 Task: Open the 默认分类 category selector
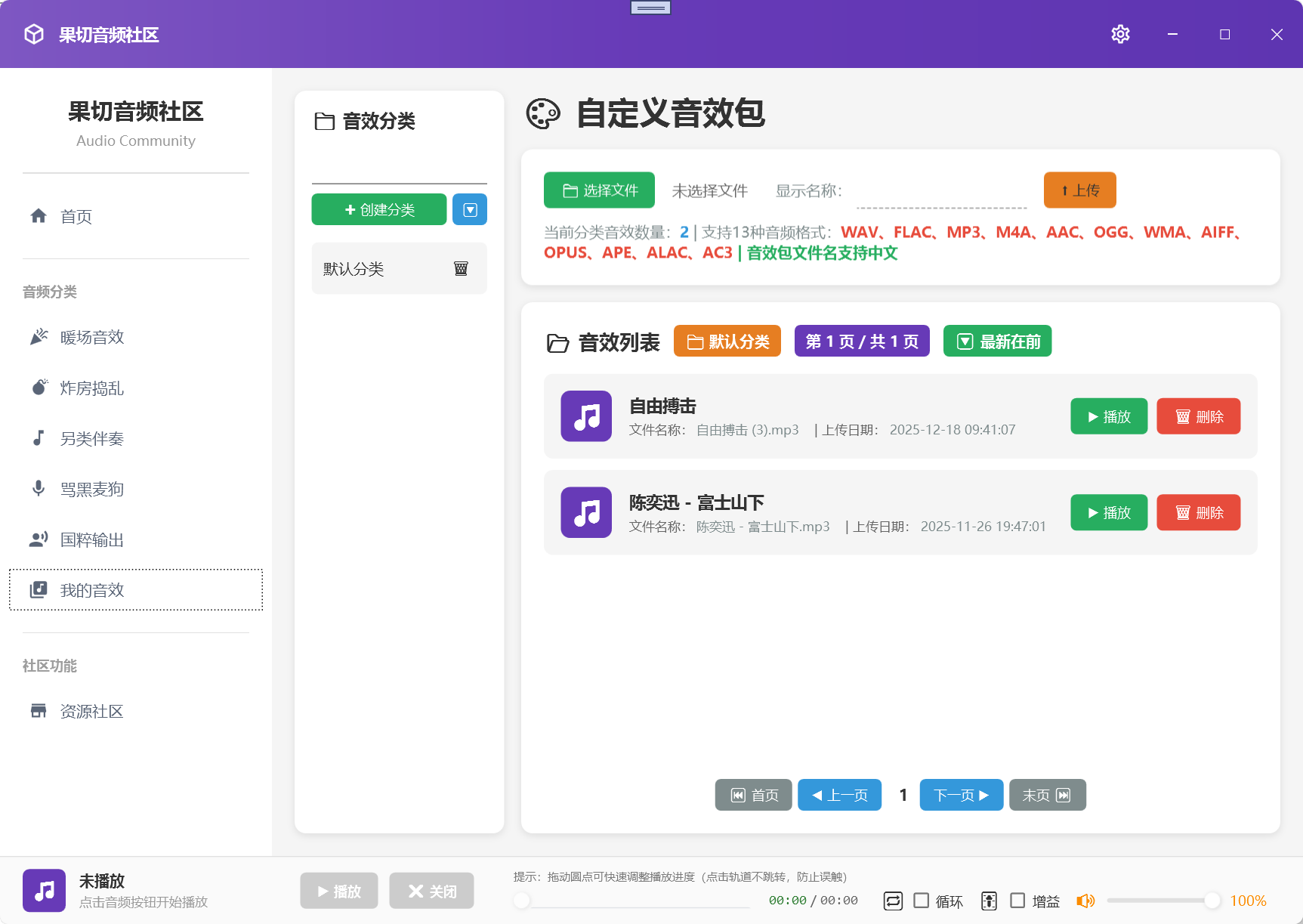(727, 341)
